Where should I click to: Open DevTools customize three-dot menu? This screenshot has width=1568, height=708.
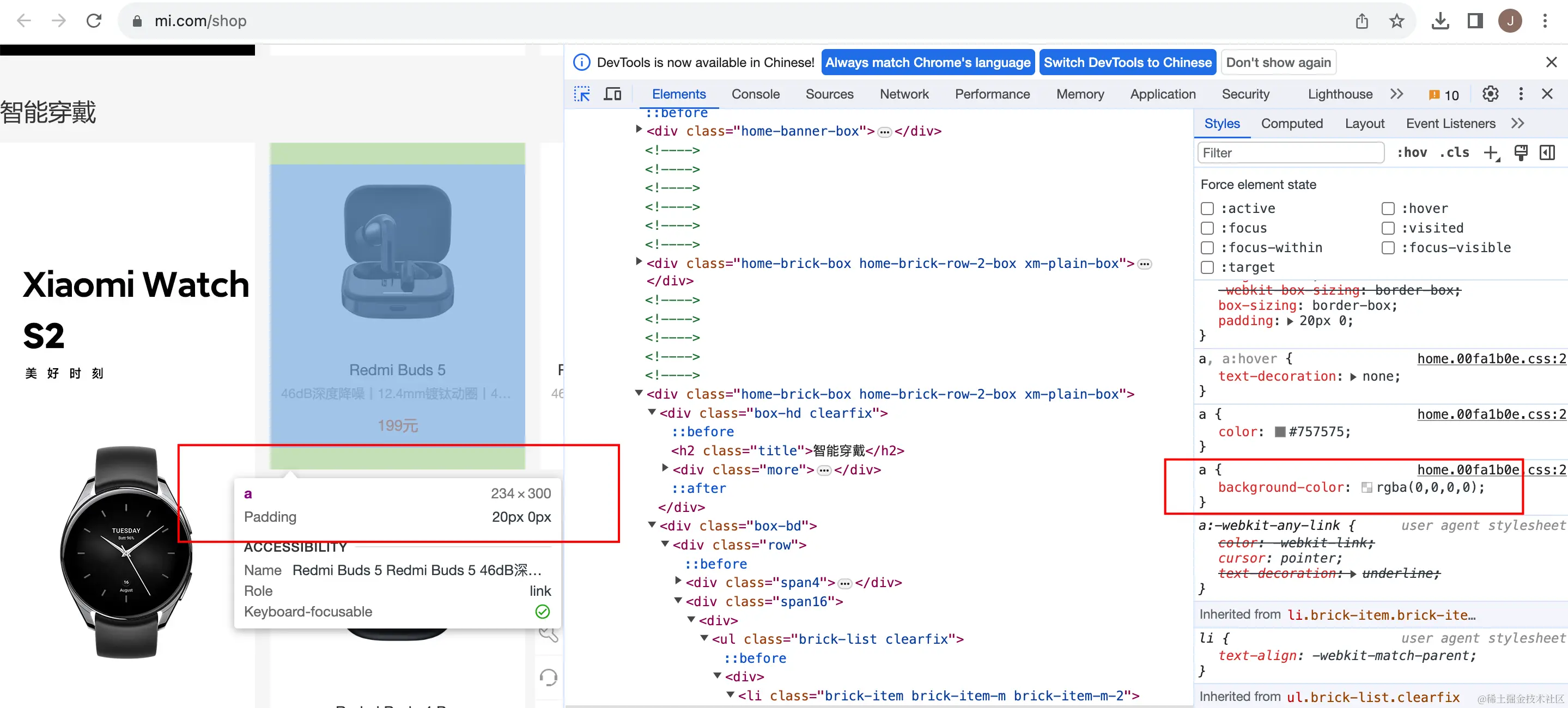(1521, 94)
